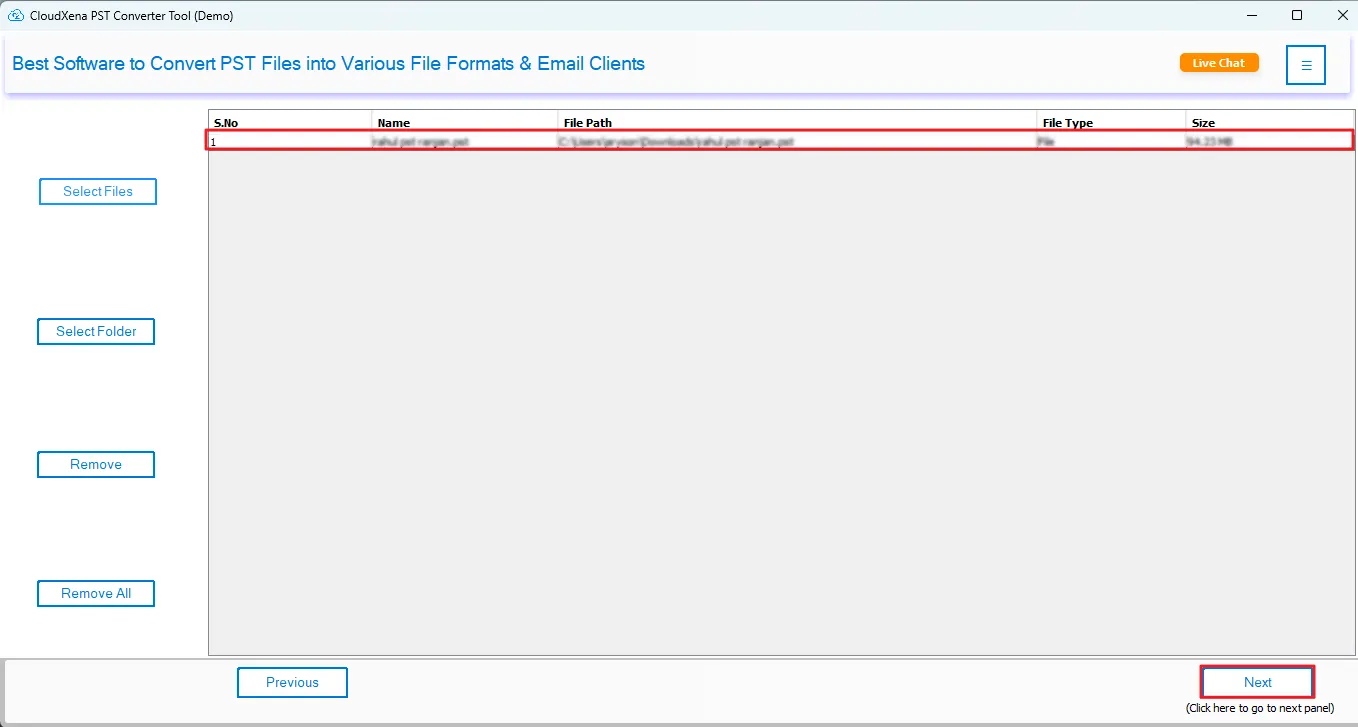Minimize the PST Converter window

point(1251,15)
